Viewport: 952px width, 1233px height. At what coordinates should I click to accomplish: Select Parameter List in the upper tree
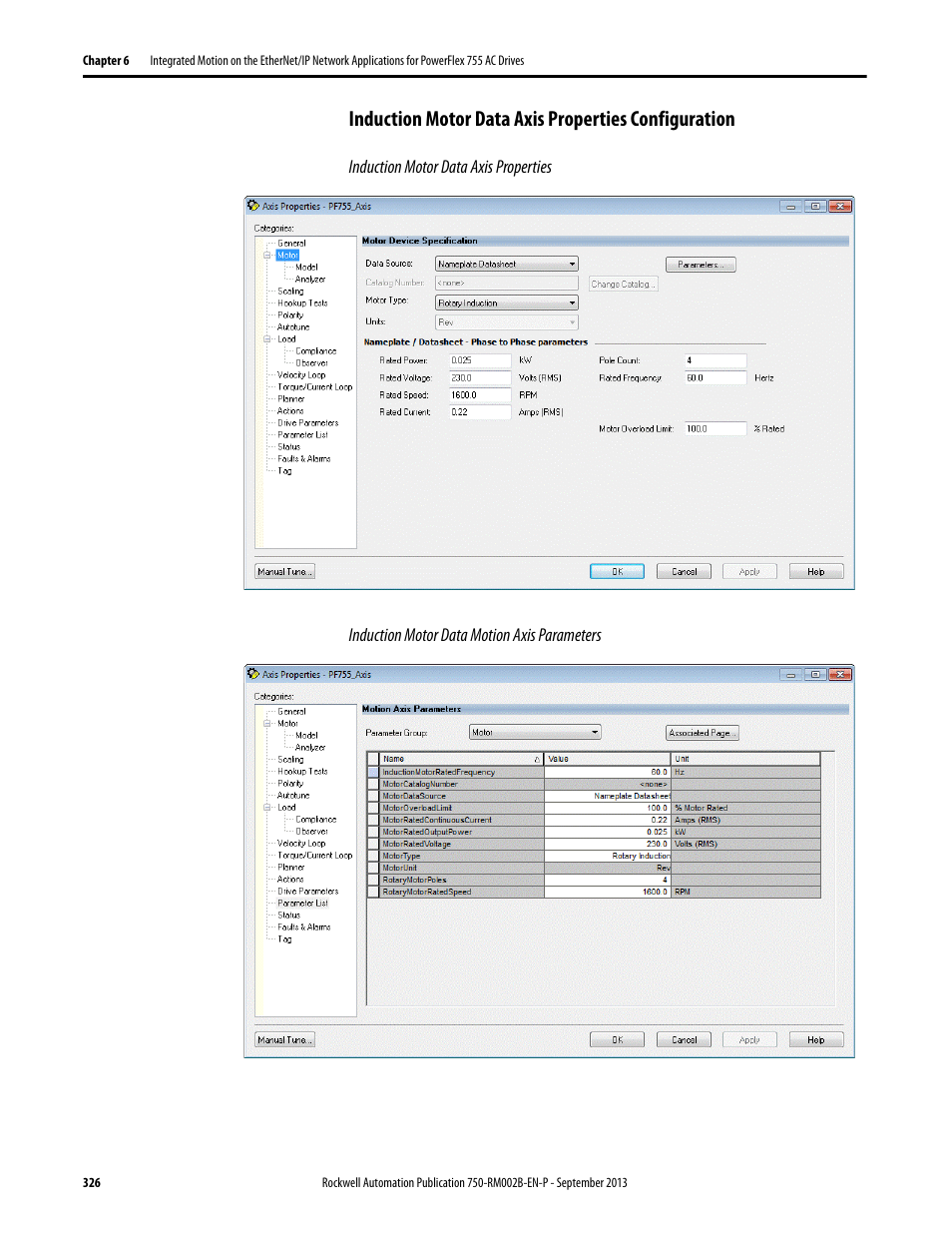tap(302, 435)
